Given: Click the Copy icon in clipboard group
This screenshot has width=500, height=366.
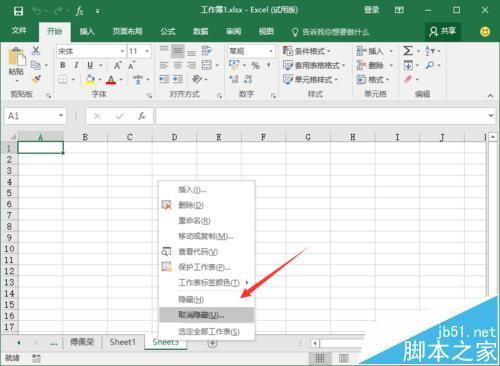Looking at the screenshot, I should [x=35, y=65].
